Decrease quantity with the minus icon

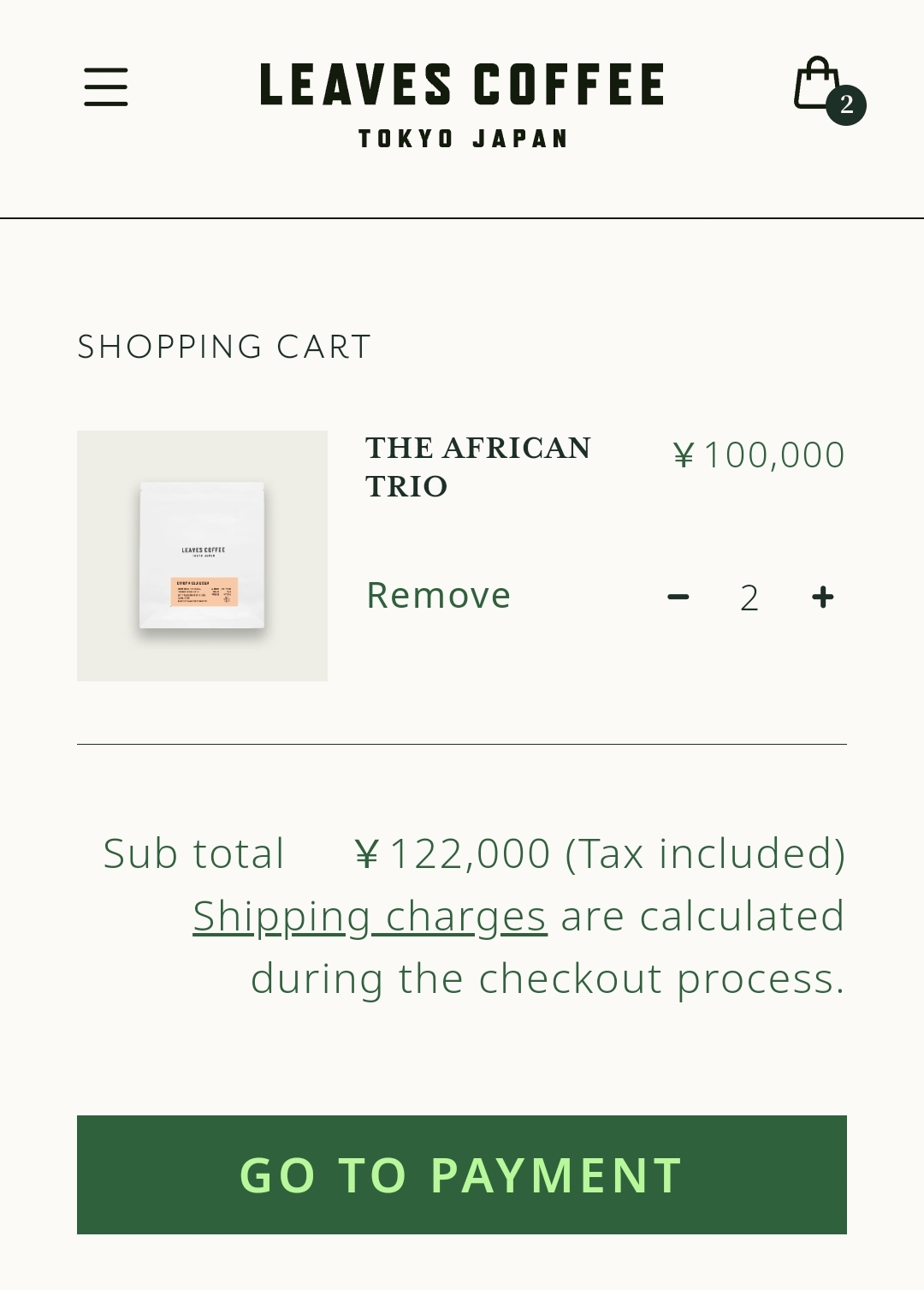(x=678, y=597)
